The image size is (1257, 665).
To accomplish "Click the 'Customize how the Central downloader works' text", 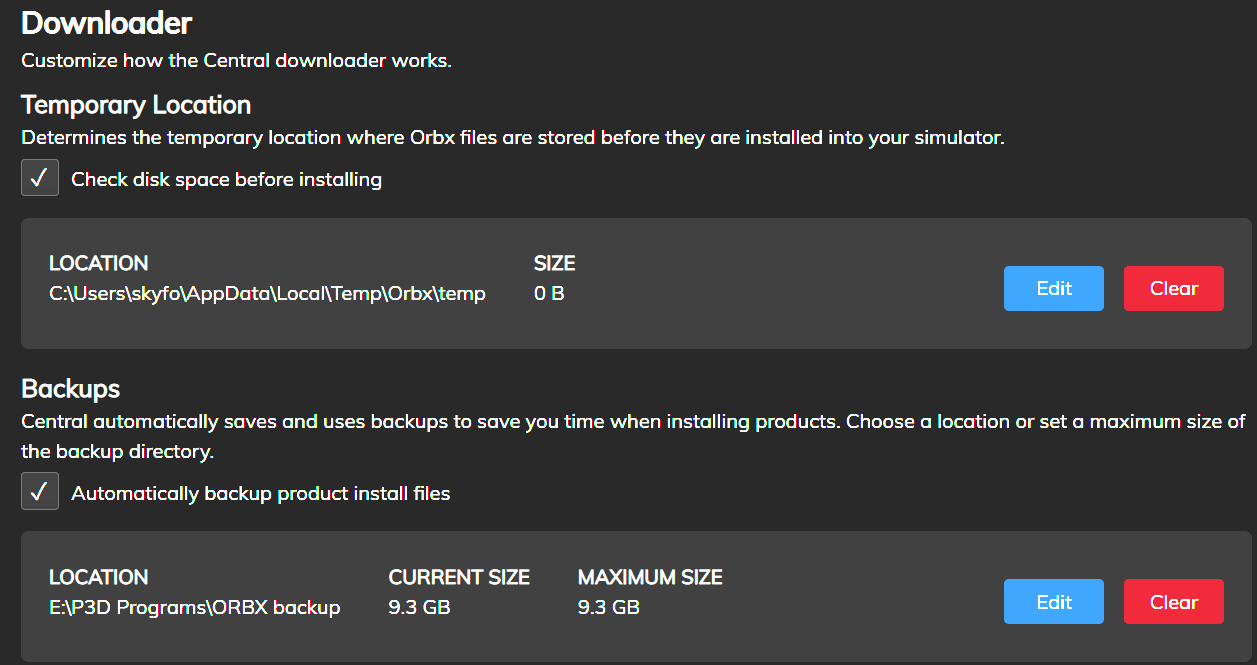I will (x=237, y=61).
